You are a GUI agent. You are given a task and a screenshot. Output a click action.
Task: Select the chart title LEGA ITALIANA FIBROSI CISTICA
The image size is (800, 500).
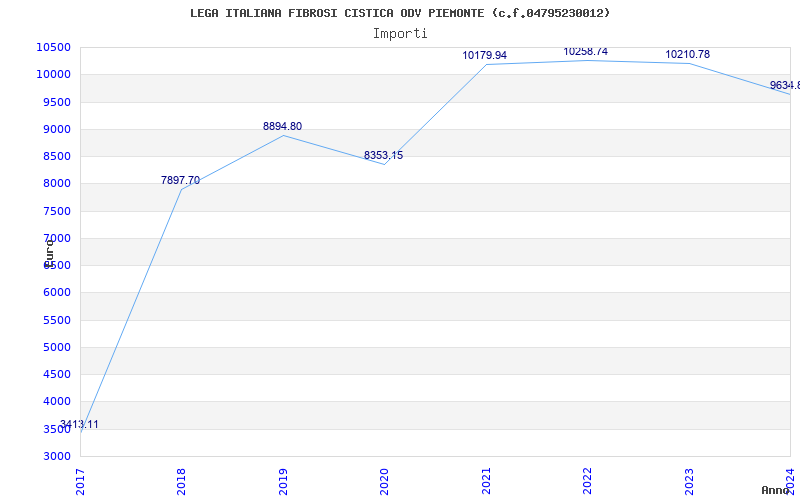click(400, 13)
